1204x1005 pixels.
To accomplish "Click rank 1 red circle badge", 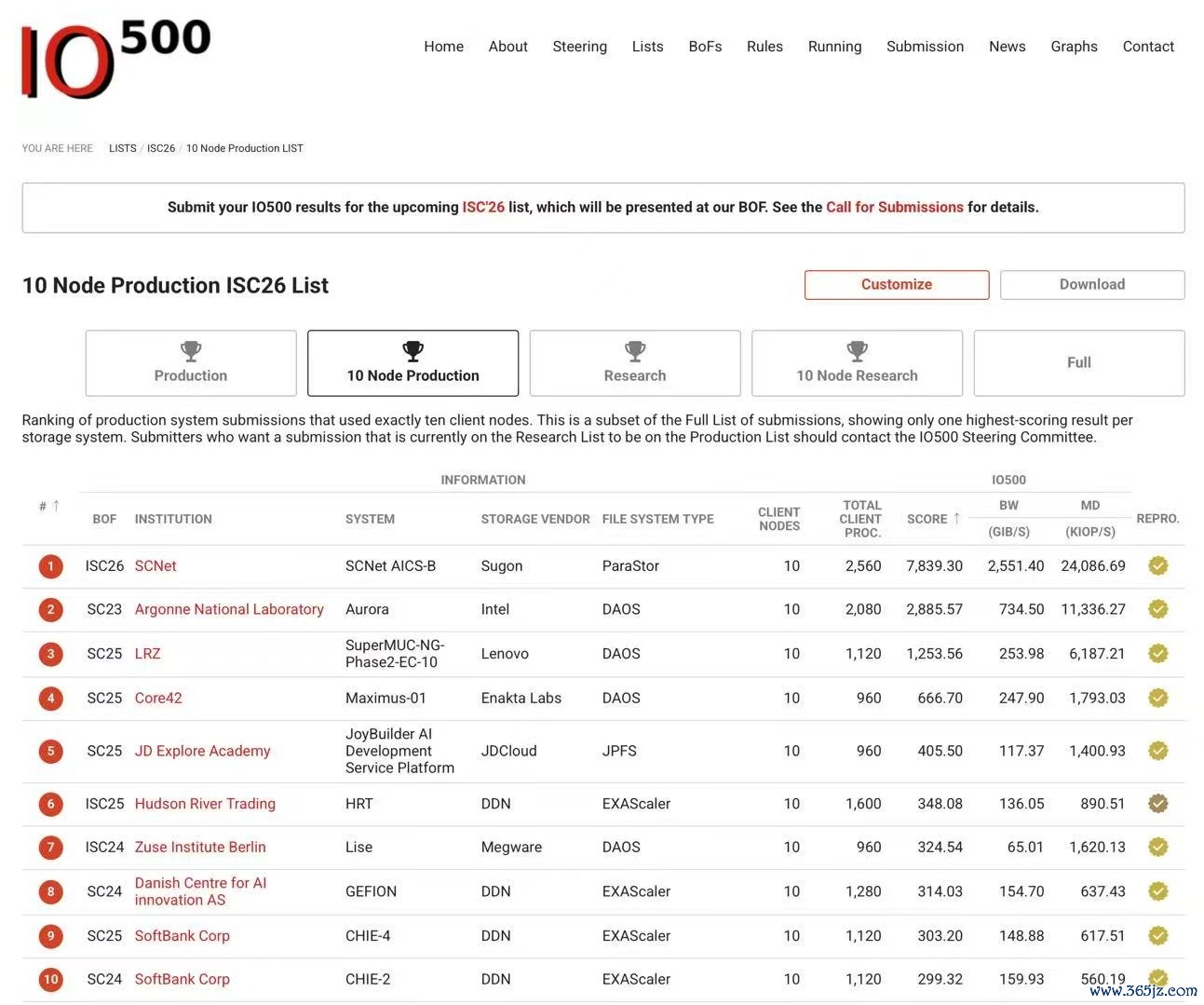I will pos(51,566).
